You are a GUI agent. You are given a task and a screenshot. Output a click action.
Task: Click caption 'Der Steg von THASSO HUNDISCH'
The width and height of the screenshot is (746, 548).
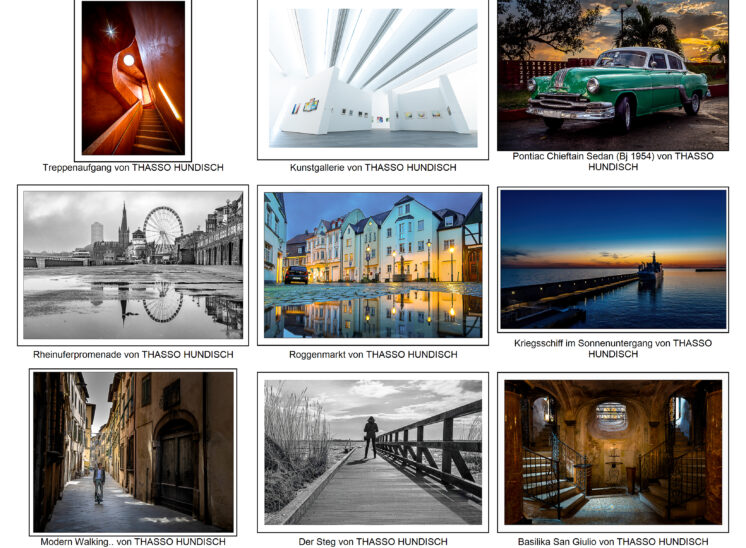[373, 541]
